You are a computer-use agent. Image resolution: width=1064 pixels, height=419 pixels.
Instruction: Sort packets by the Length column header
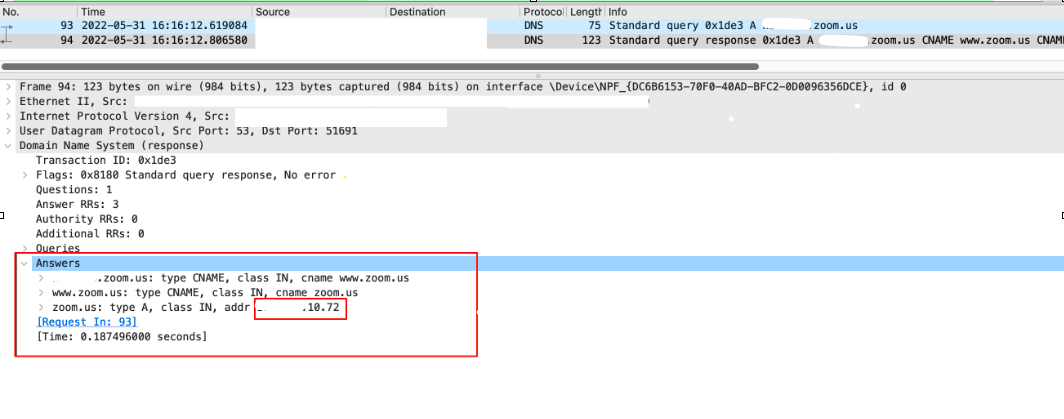click(586, 12)
